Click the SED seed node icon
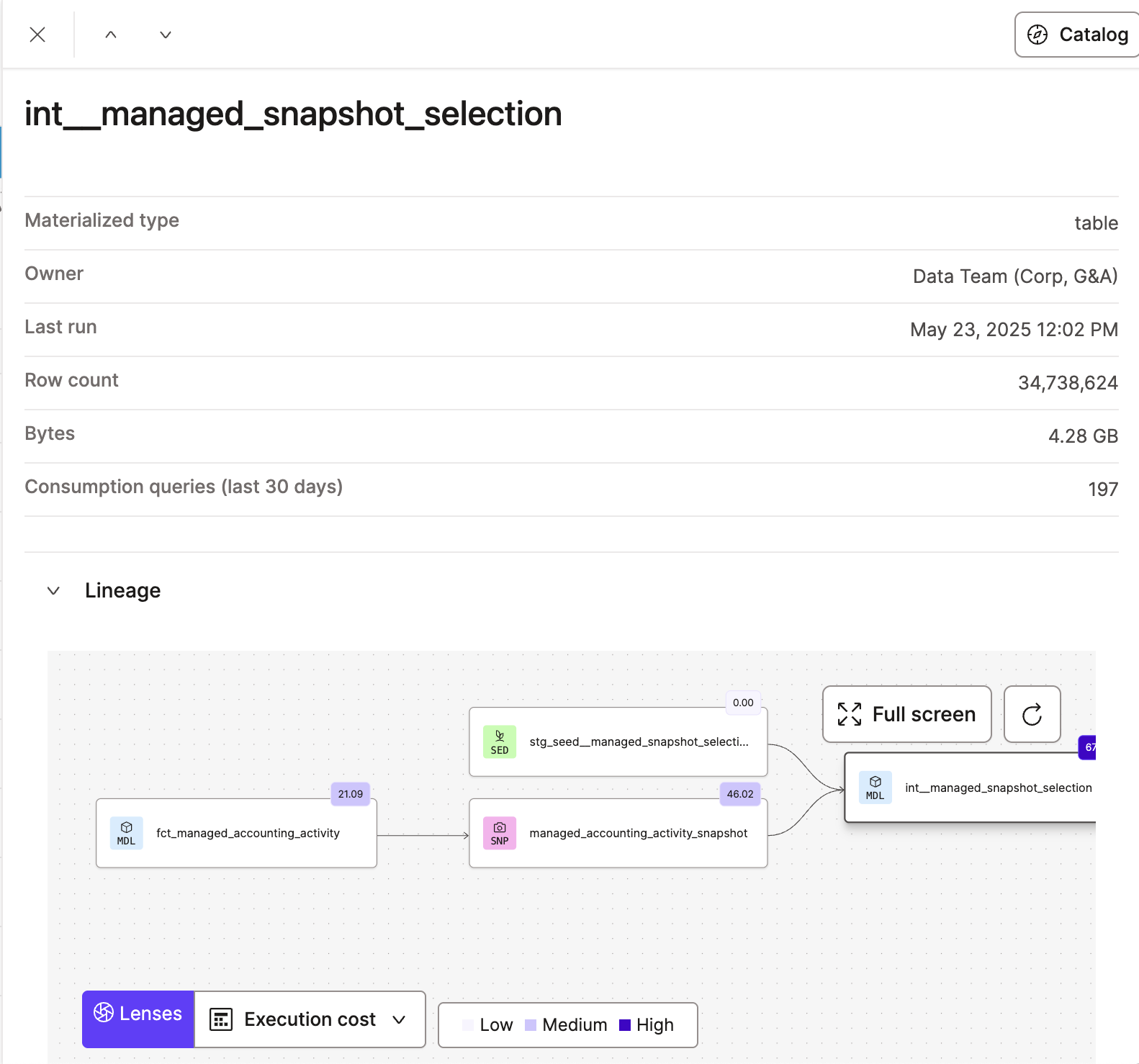 [499, 741]
